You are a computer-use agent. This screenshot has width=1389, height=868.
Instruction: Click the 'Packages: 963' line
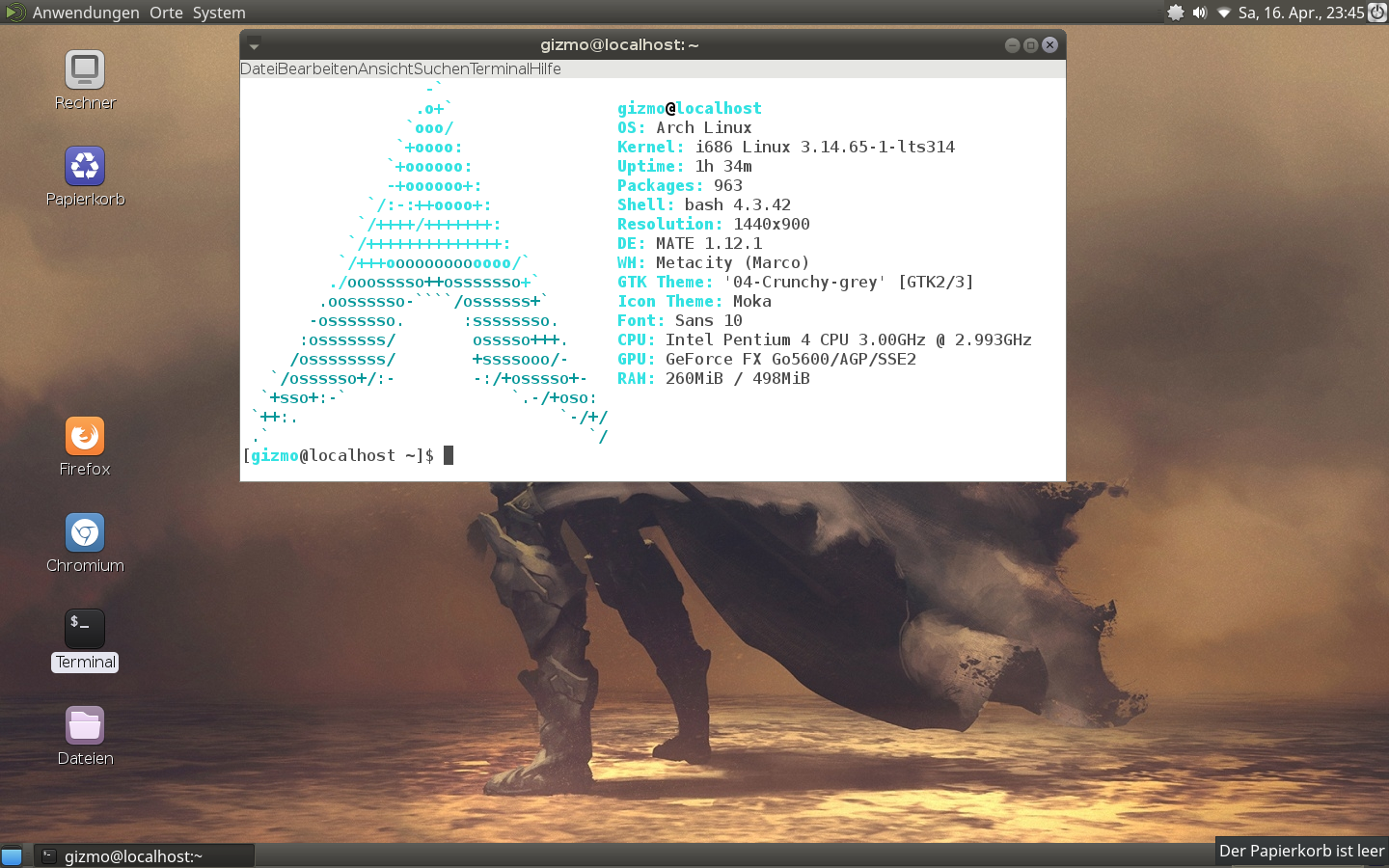coord(680,185)
